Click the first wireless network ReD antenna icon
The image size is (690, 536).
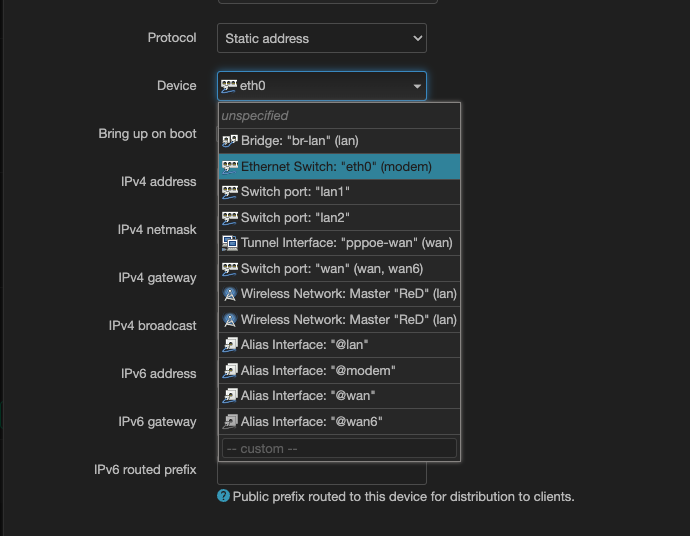[x=230, y=294]
